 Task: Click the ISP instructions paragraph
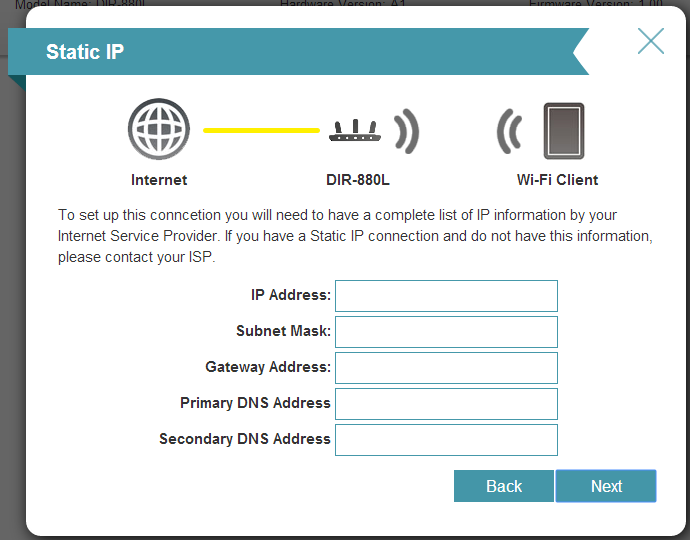coord(355,236)
